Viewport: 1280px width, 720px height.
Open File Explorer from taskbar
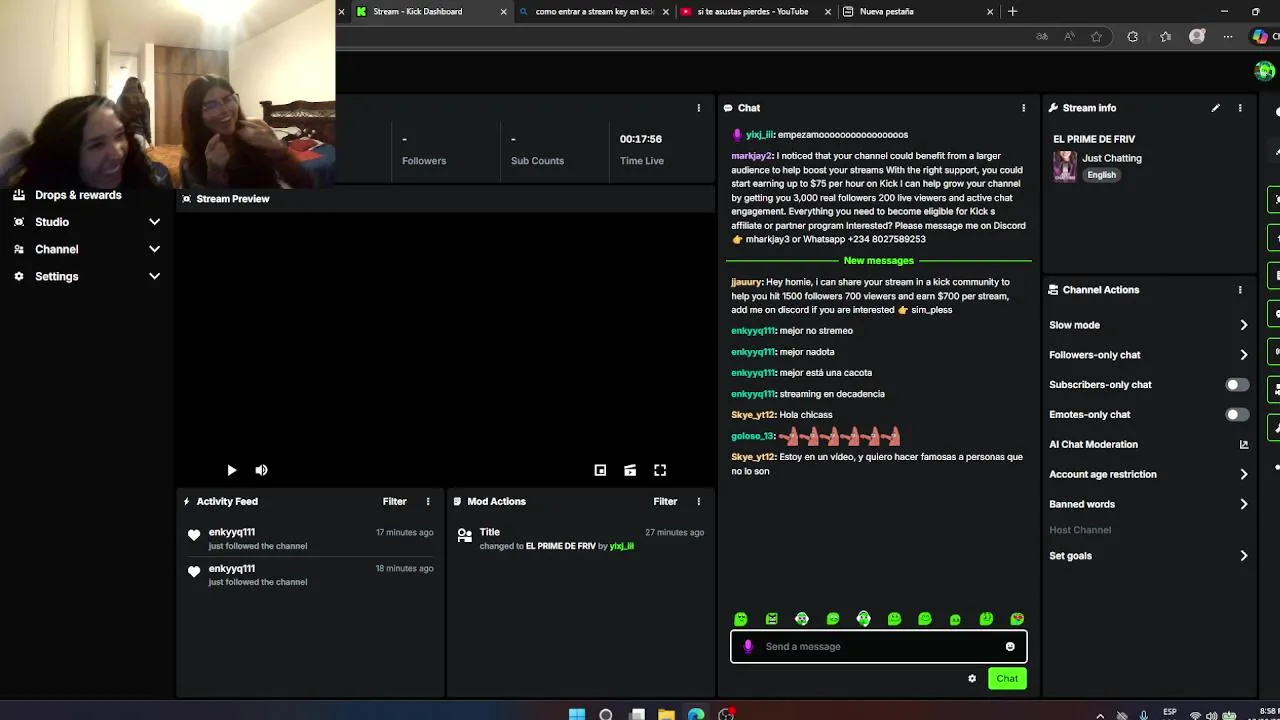click(666, 714)
